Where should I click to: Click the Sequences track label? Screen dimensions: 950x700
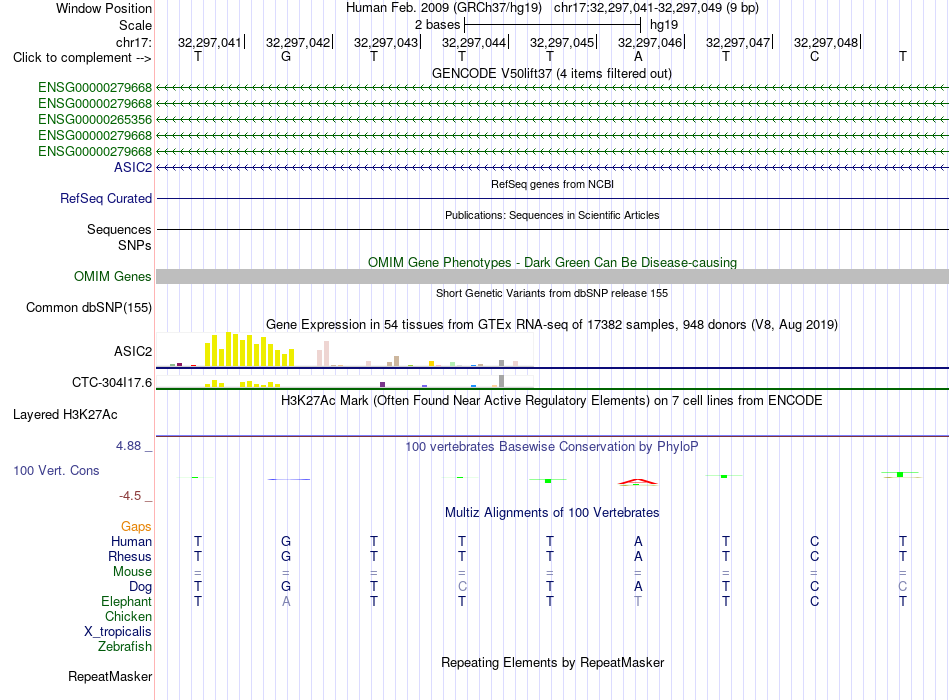point(119,229)
